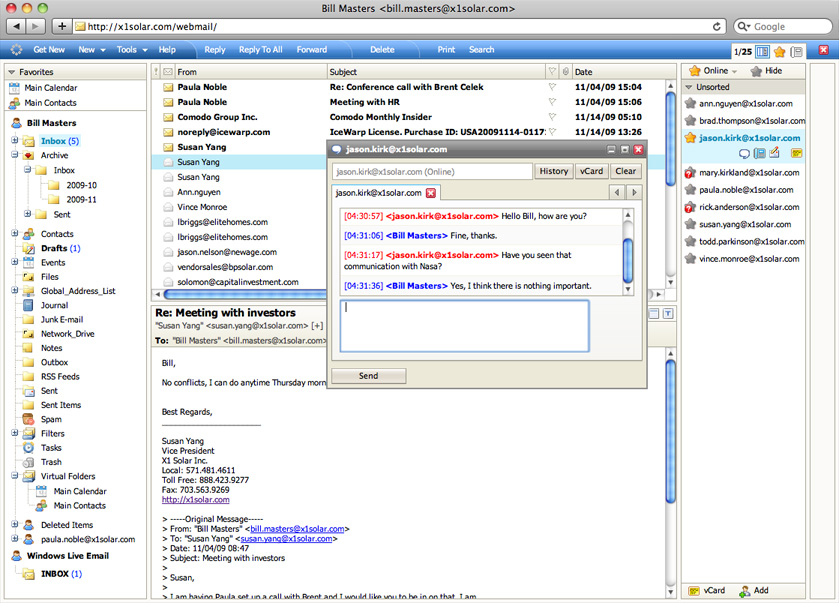The height and width of the screenshot is (603, 839).
Task: Toggle Hide offline contacts
Action: 765,71
